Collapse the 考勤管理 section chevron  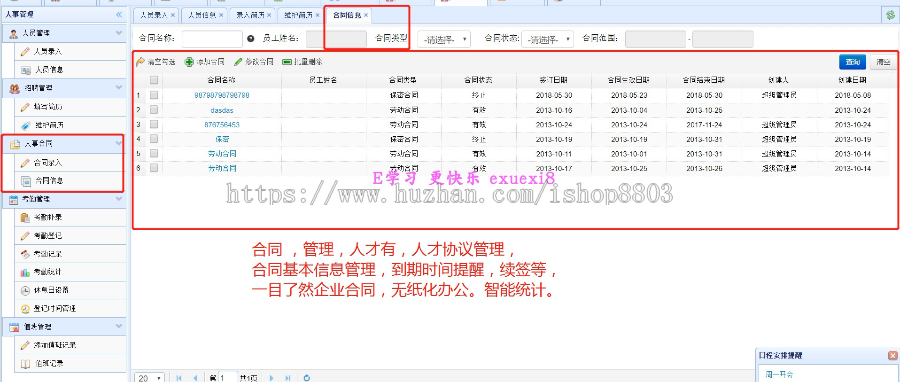click(119, 198)
